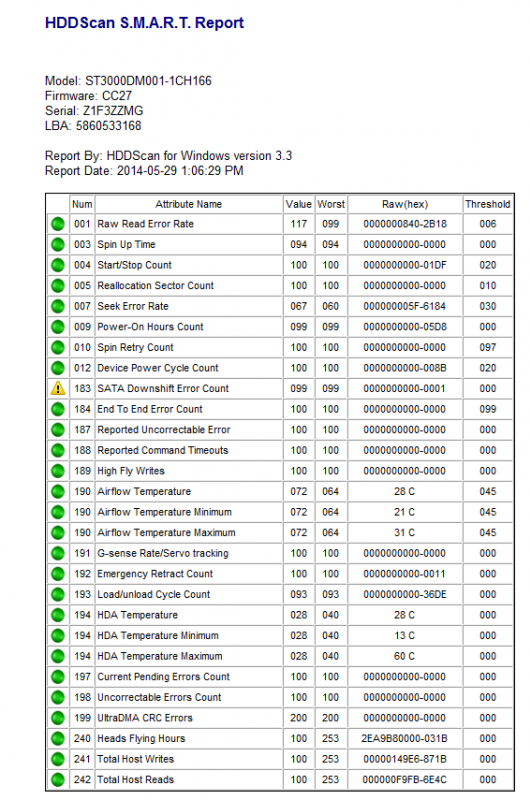This screenshot has width=530, height=800.
Task: Click the green status icon for Load/unload Cycle Count
Action: (x=58, y=594)
